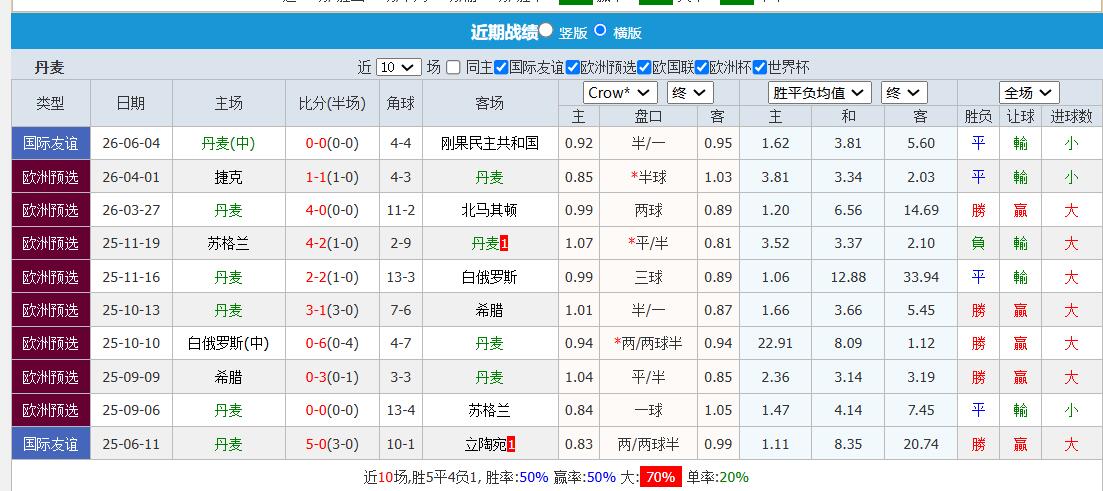Image resolution: width=1103 pixels, height=491 pixels.
Task: Click the result 負 on 25-11-19 row
Action: [978, 244]
